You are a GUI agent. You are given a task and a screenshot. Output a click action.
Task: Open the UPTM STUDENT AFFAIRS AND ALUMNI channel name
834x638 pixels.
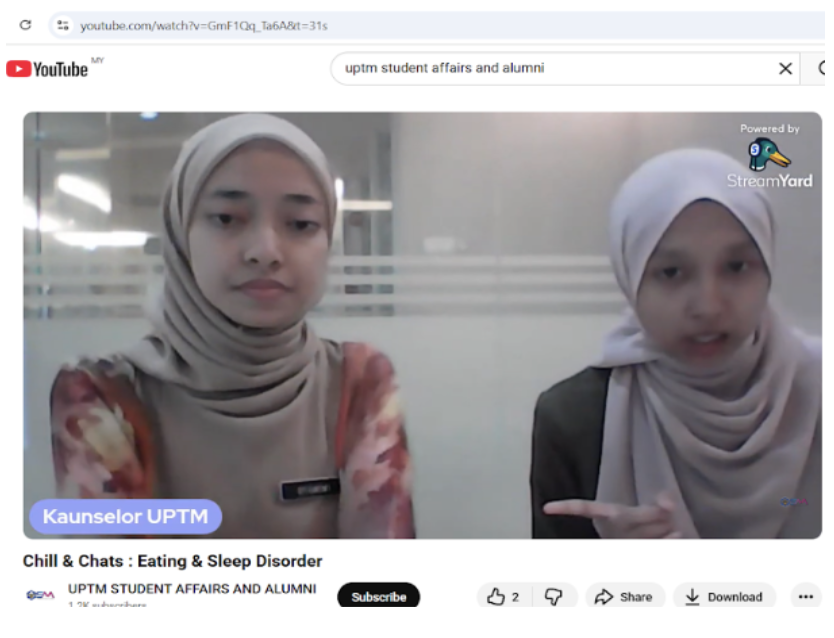(x=192, y=589)
